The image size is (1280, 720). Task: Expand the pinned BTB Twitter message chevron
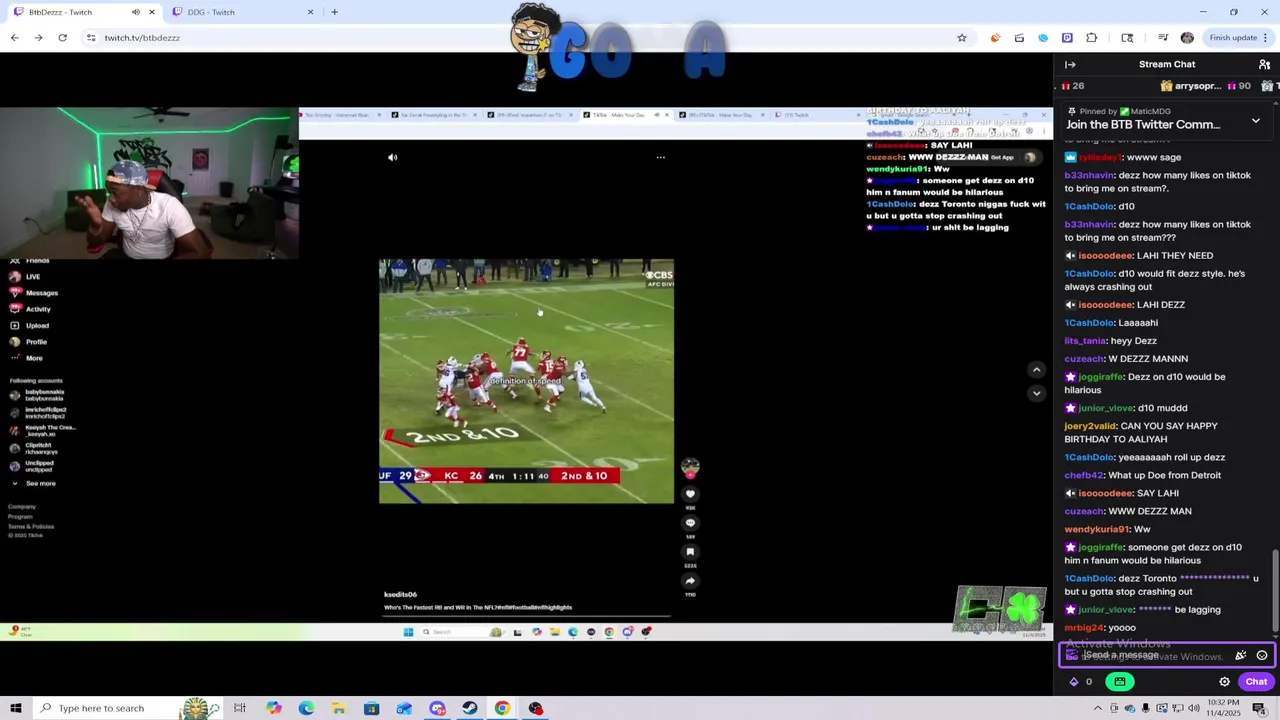1256,121
